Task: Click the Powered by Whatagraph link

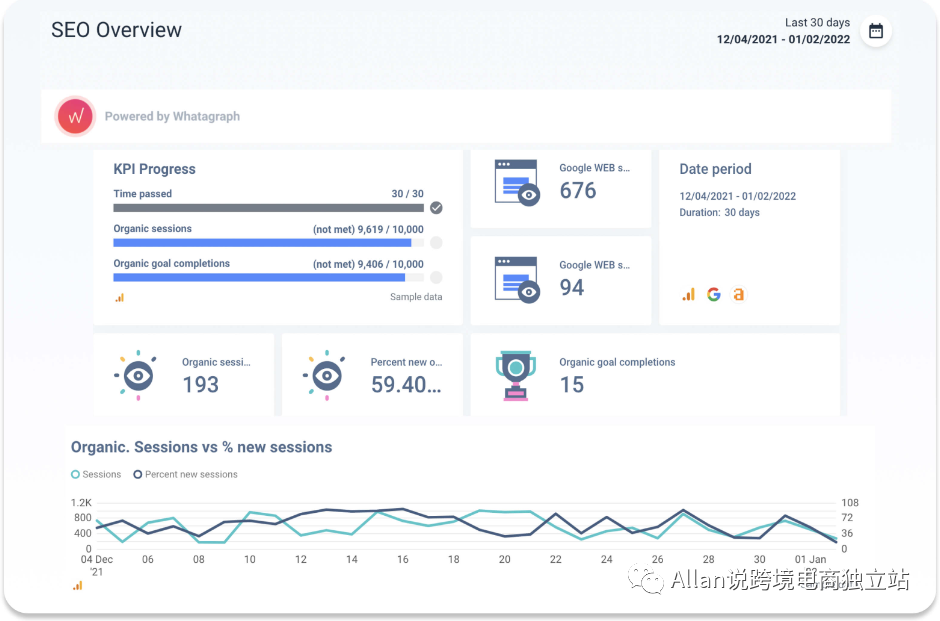Action: (x=172, y=116)
